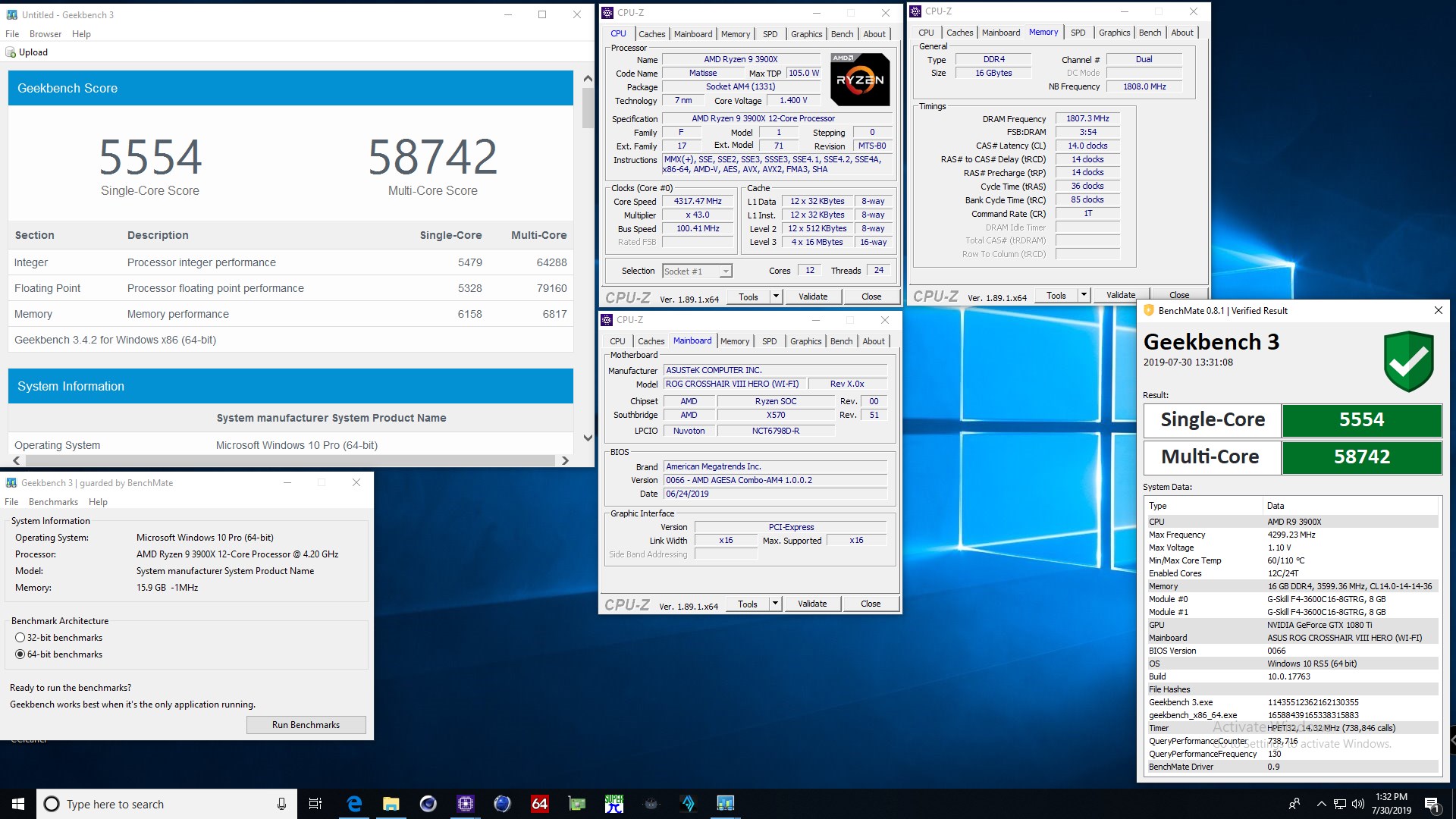Expand Tools dropdown in CPU-Z CPU window
This screenshot has width=1456, height=819.
point(777,297)
